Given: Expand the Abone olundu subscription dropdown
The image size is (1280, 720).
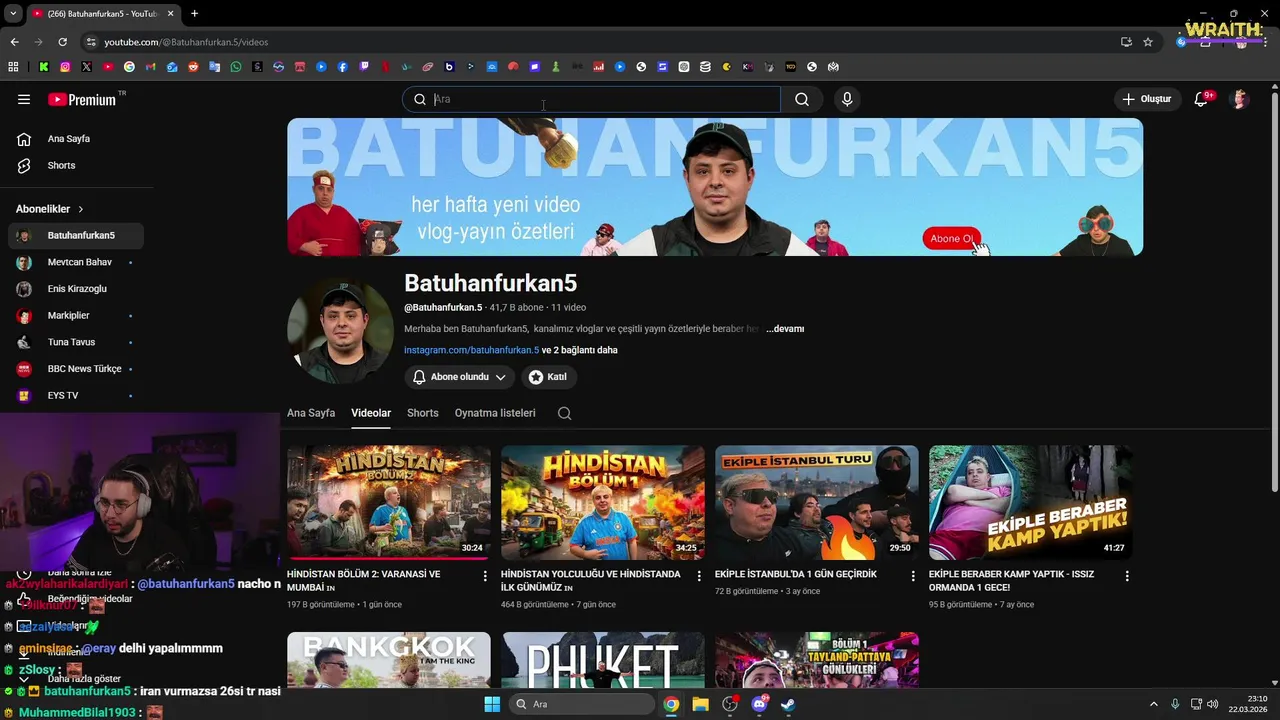Looking at the screenshot, I should tap(460, 377).
